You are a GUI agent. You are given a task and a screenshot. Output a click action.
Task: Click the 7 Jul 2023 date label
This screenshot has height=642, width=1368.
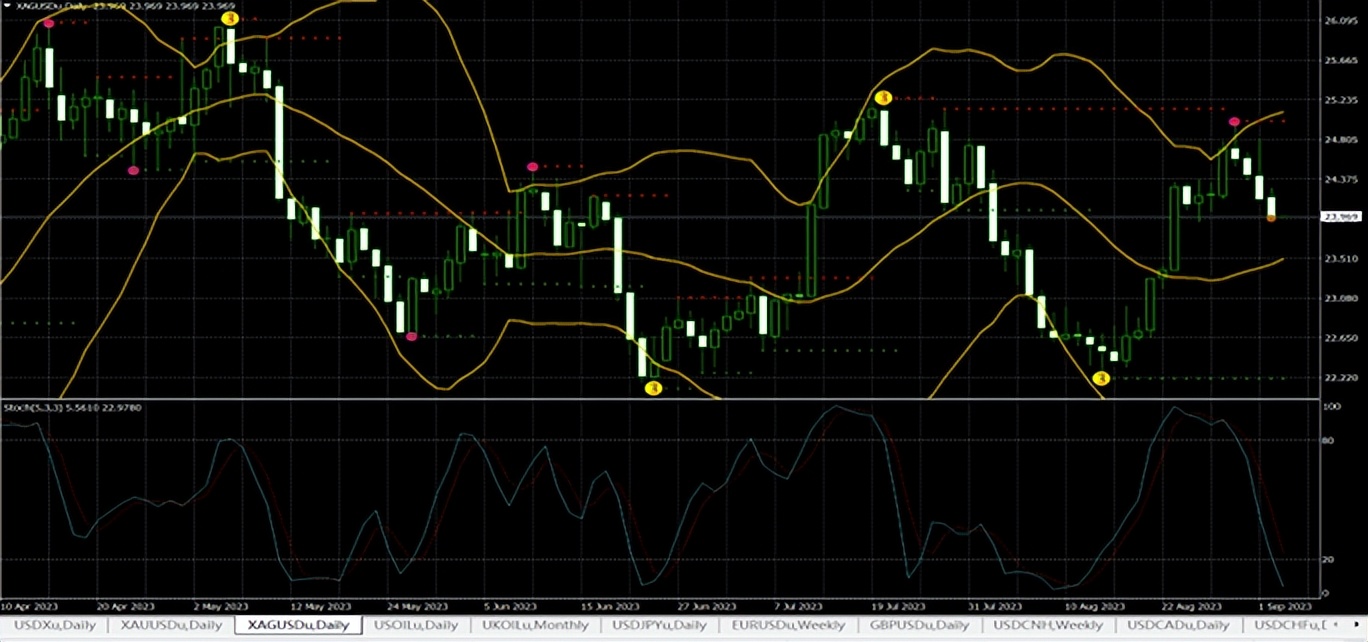(x=799, y=607)
